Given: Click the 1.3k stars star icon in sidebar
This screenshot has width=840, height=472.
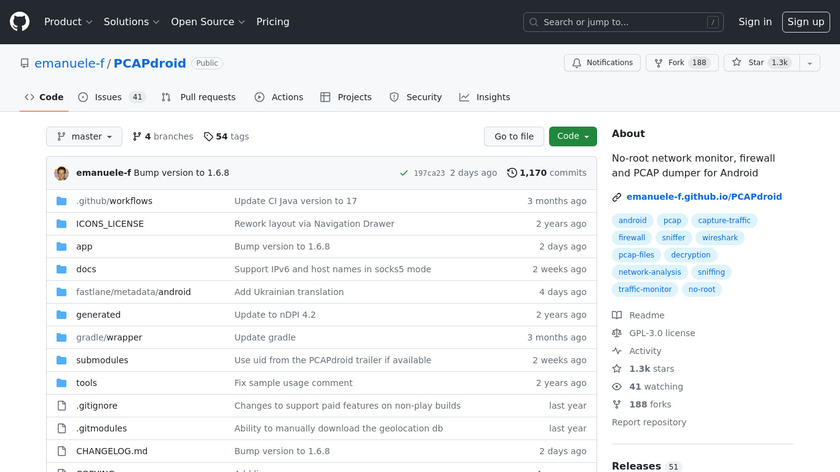Looking at the screenshot, I should 617,369.
